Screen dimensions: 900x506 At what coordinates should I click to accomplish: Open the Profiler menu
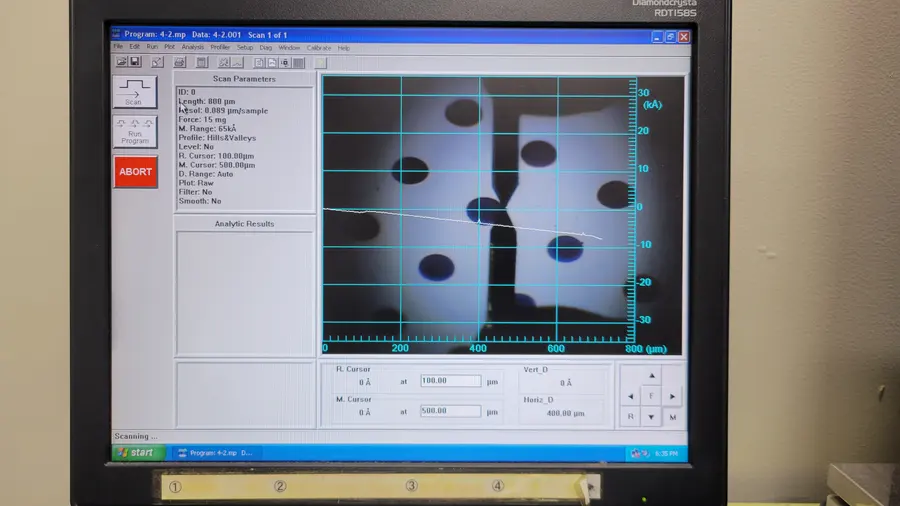pos(220,48)
